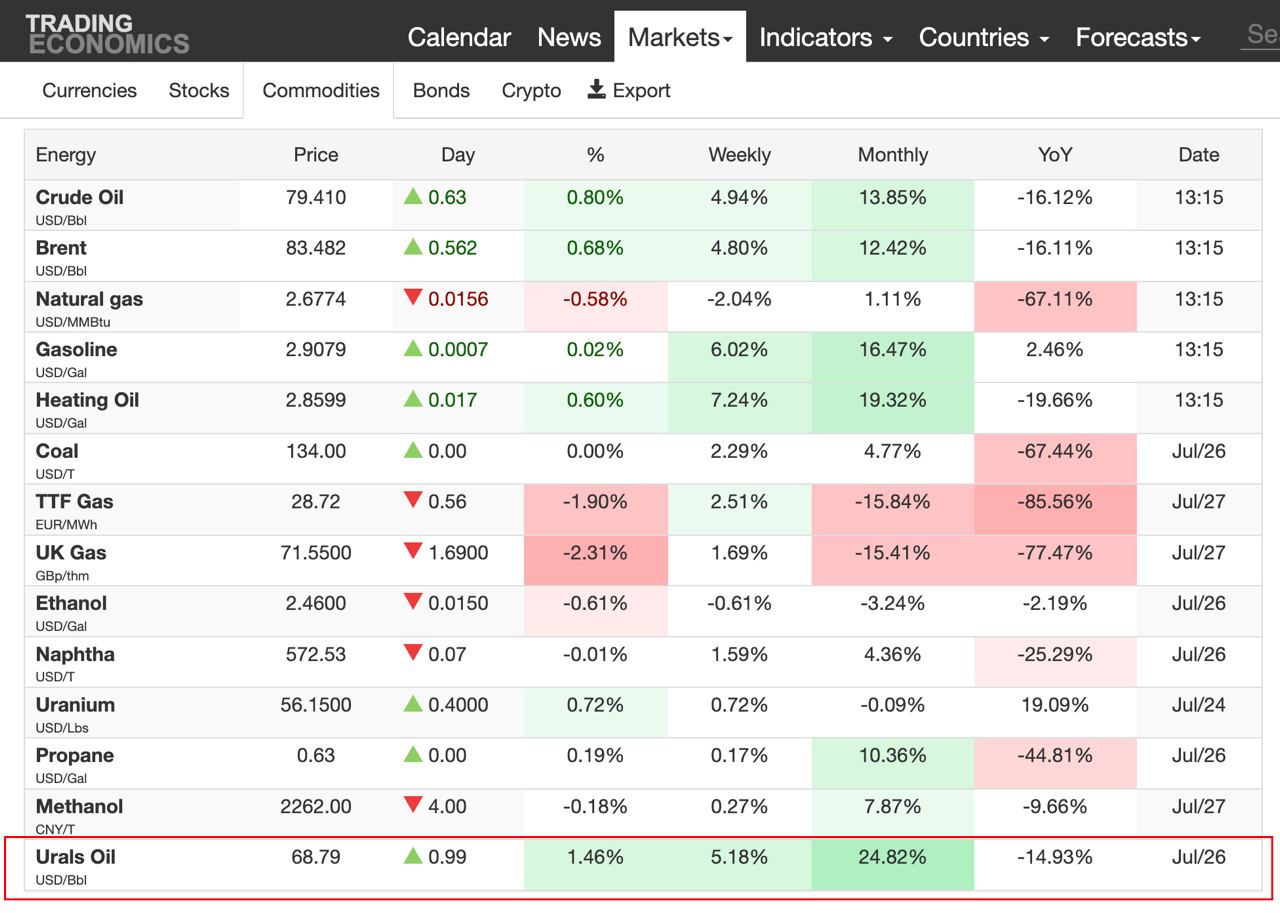The width and height of the screenshot is (1280, 913).
Task: Click the search input field
Action: click(1260, 35)
